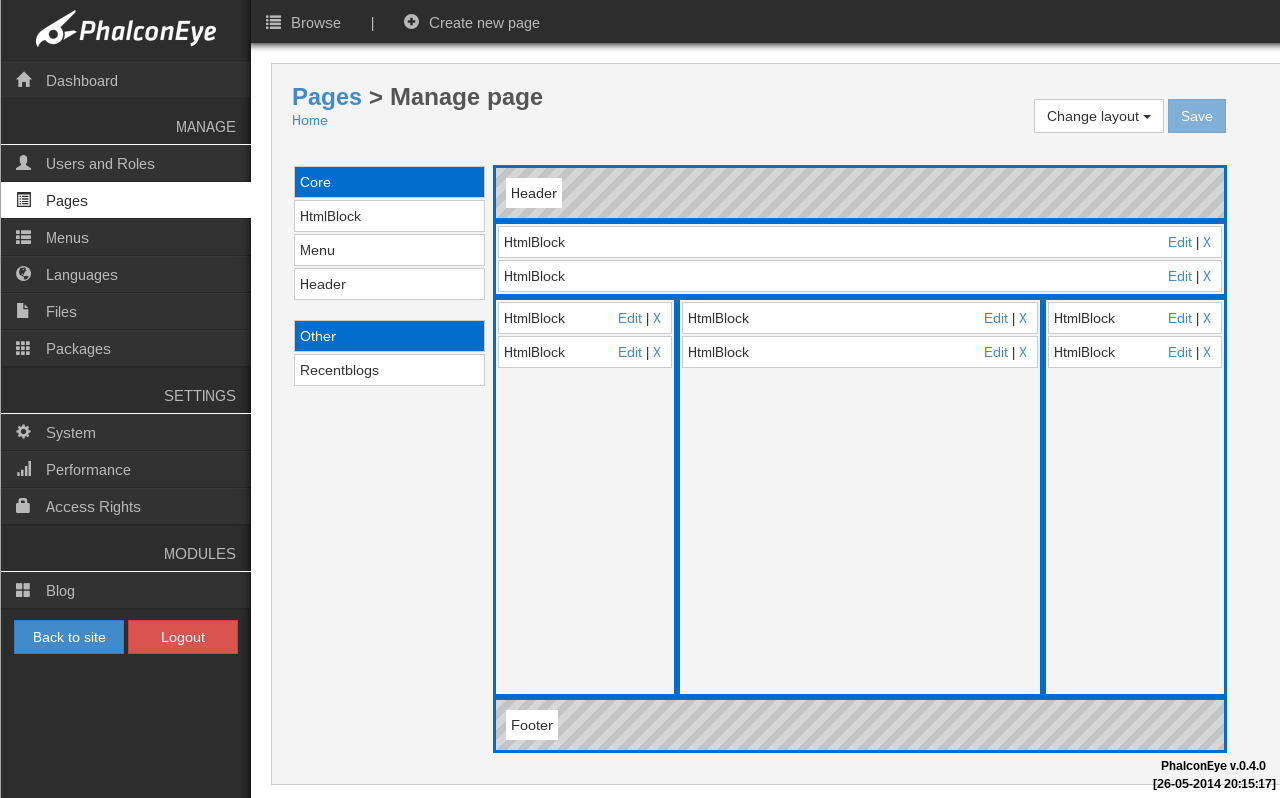Click the System gear icon
This screenshot has width=1280, height=798.
[24, 432]
